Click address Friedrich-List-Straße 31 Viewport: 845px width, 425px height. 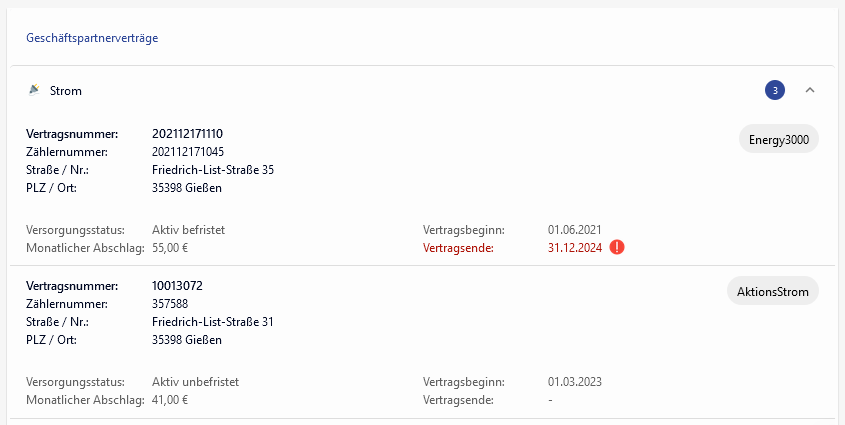tap(213, 322)
